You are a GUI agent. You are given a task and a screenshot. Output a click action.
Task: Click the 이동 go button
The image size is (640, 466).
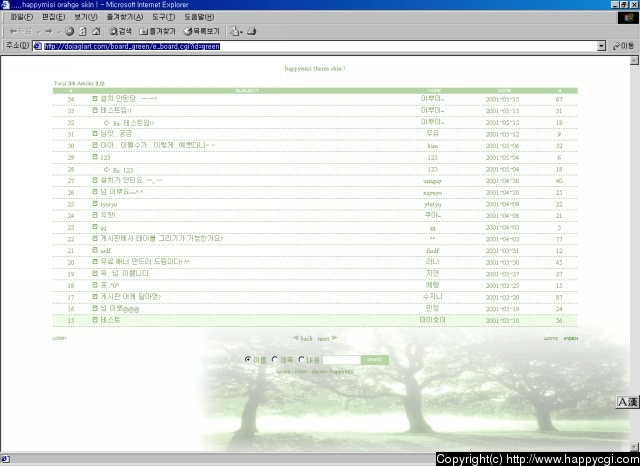(x=624, y=46)
